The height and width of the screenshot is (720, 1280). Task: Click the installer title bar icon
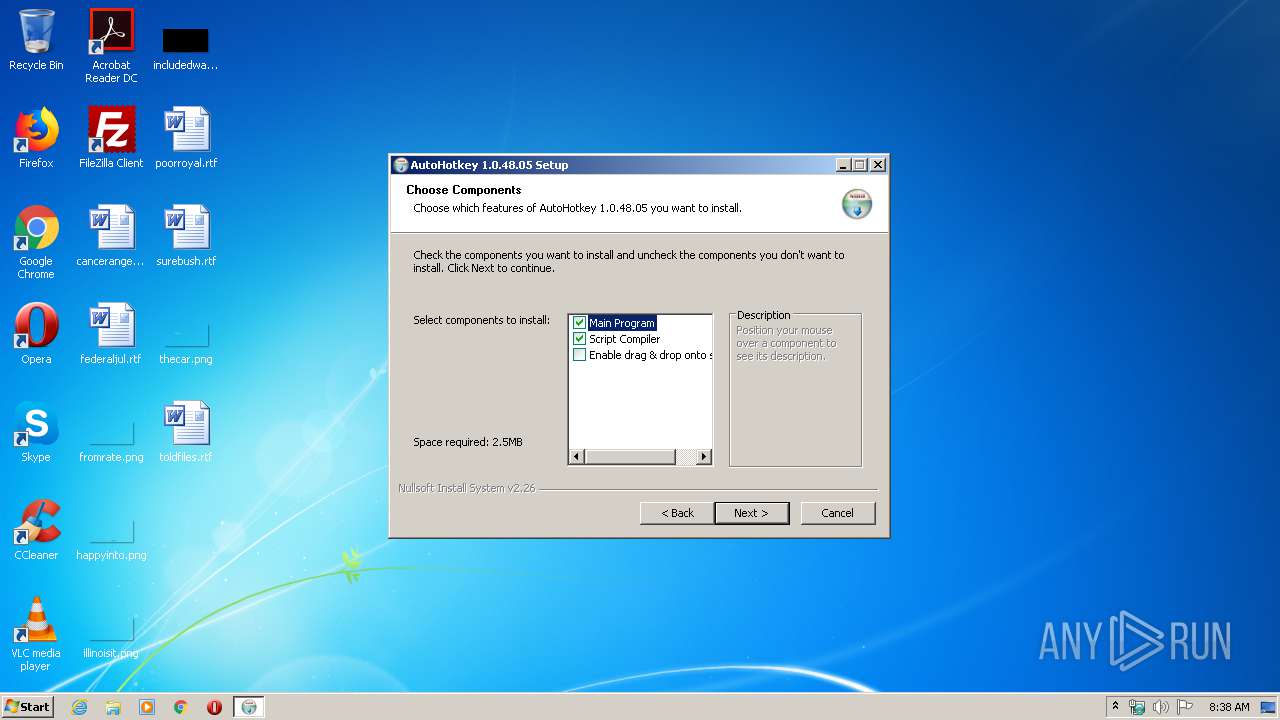401,165
